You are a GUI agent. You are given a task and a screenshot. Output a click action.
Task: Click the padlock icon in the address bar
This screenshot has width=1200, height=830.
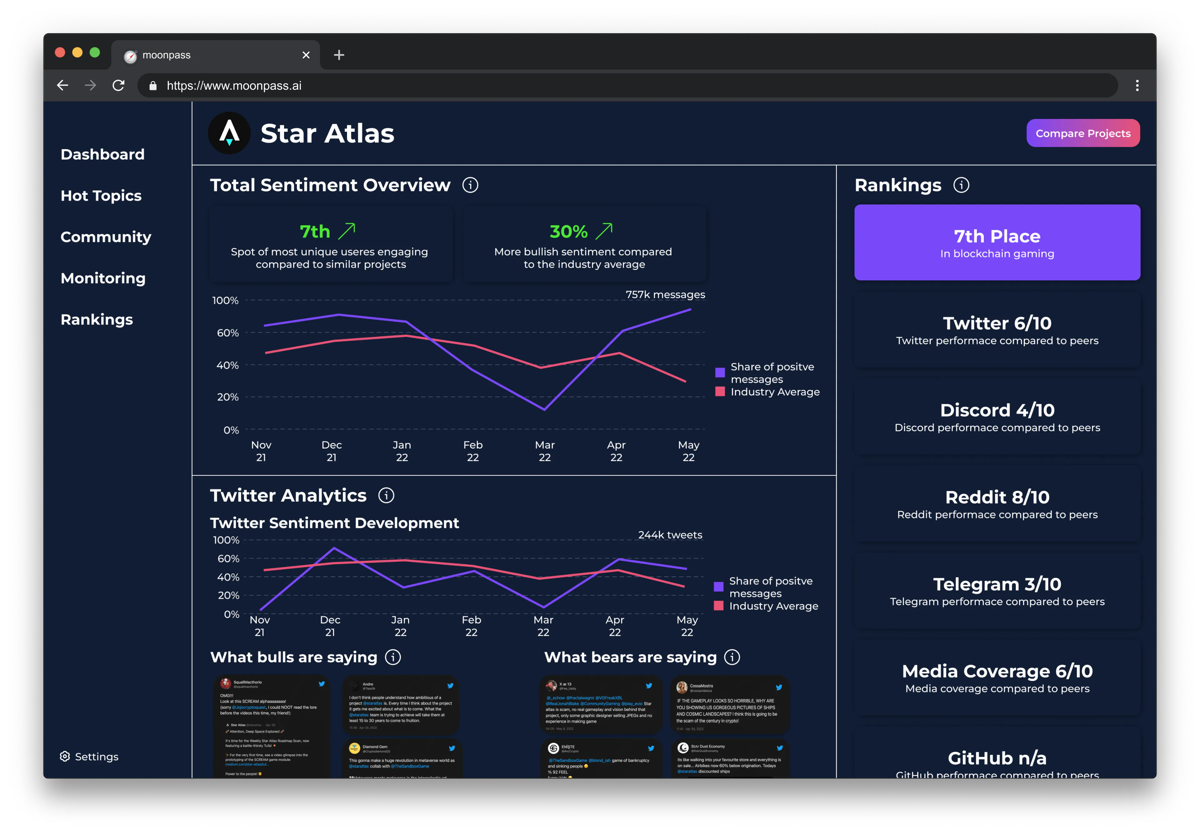point(153,86)
